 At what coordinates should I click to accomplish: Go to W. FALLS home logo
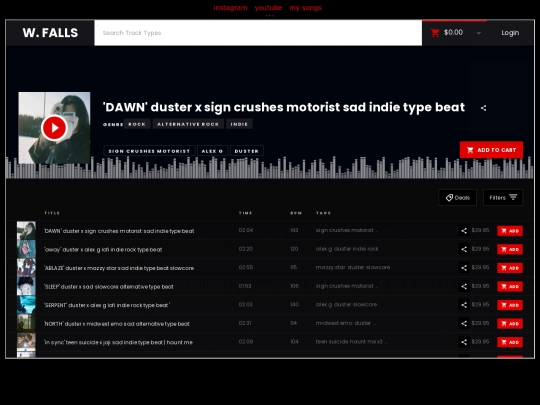(50, 33)
